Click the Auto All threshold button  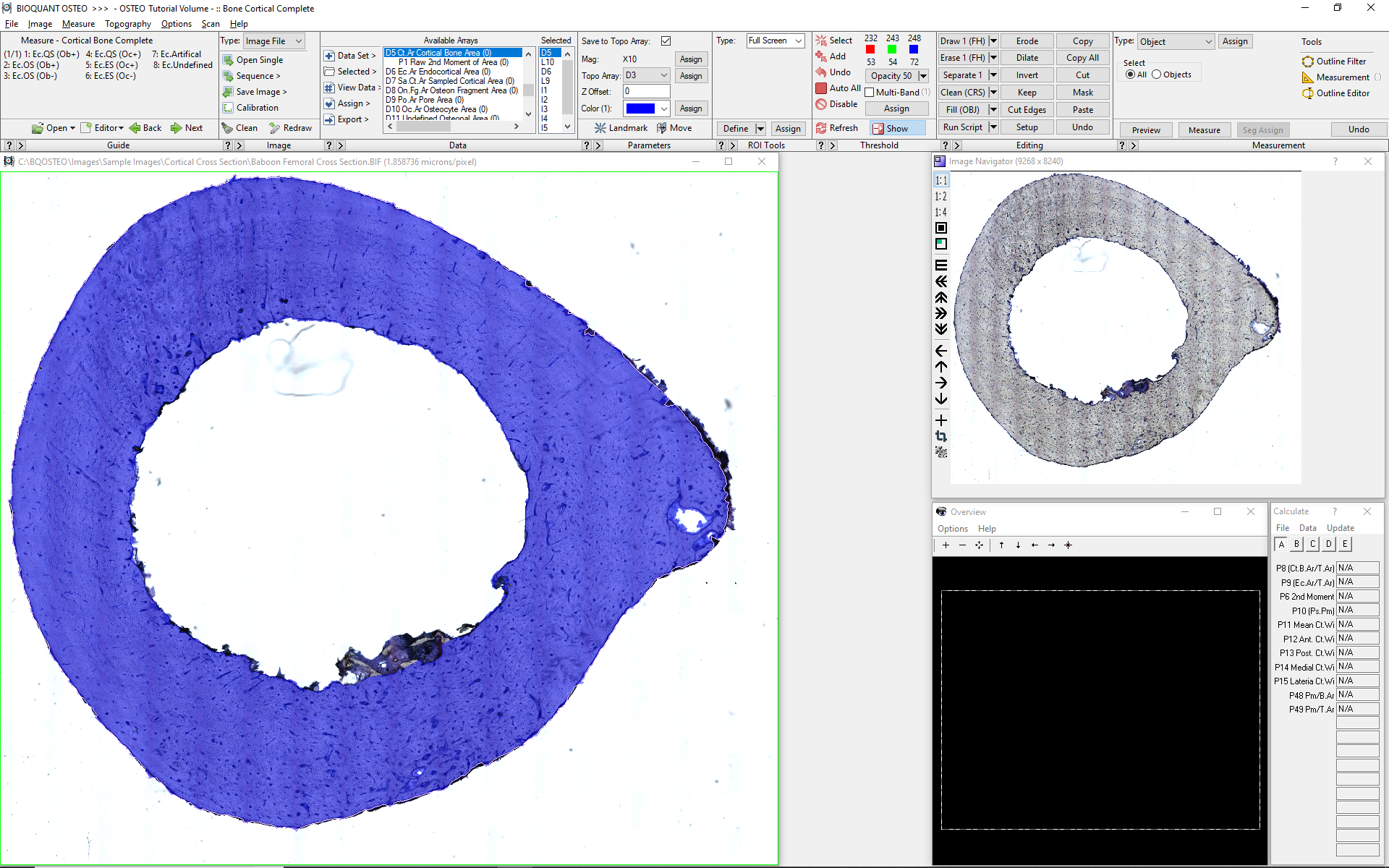pyautogui.click(x=838, y=88)
